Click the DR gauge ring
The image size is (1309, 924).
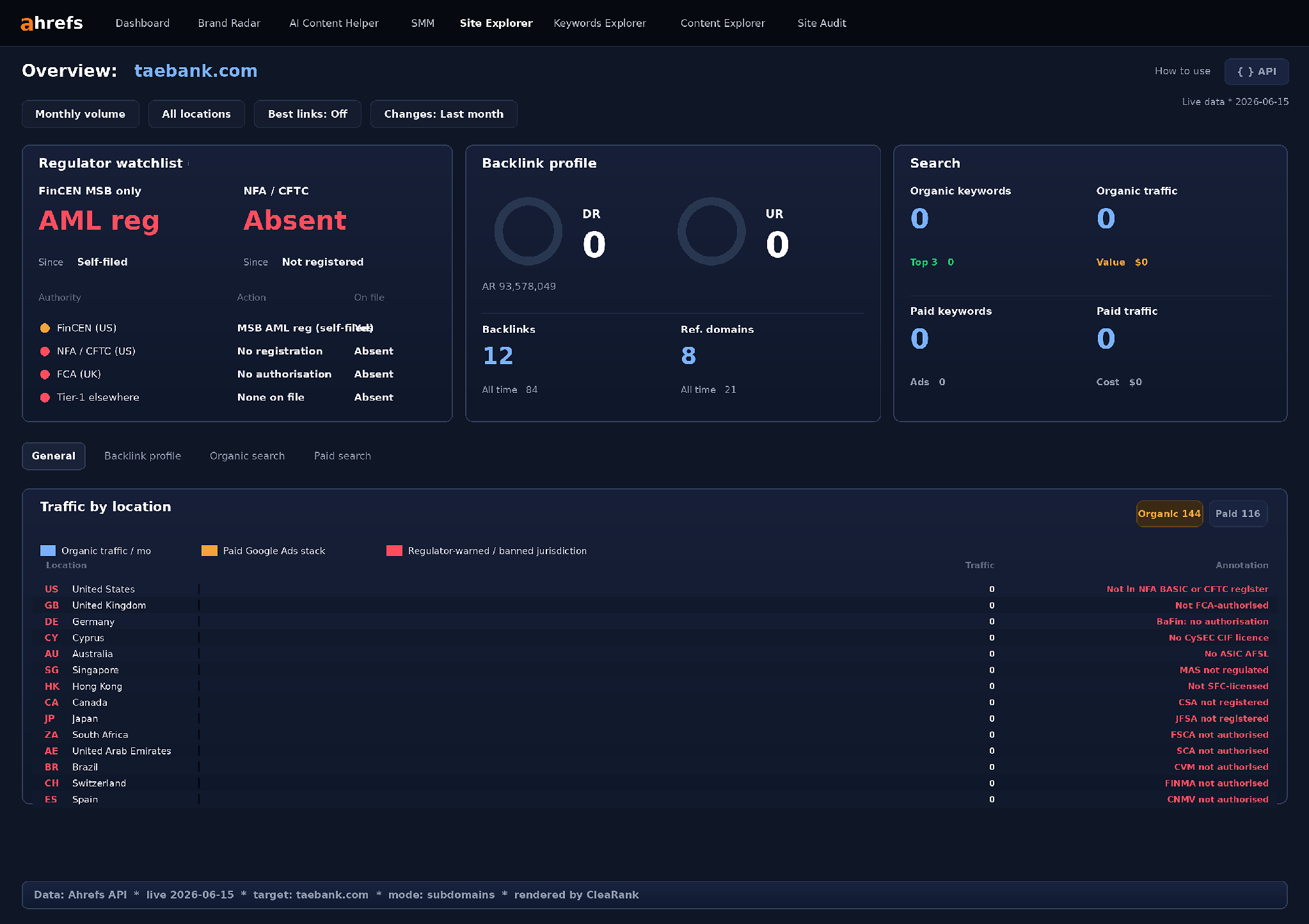[528, 231]
